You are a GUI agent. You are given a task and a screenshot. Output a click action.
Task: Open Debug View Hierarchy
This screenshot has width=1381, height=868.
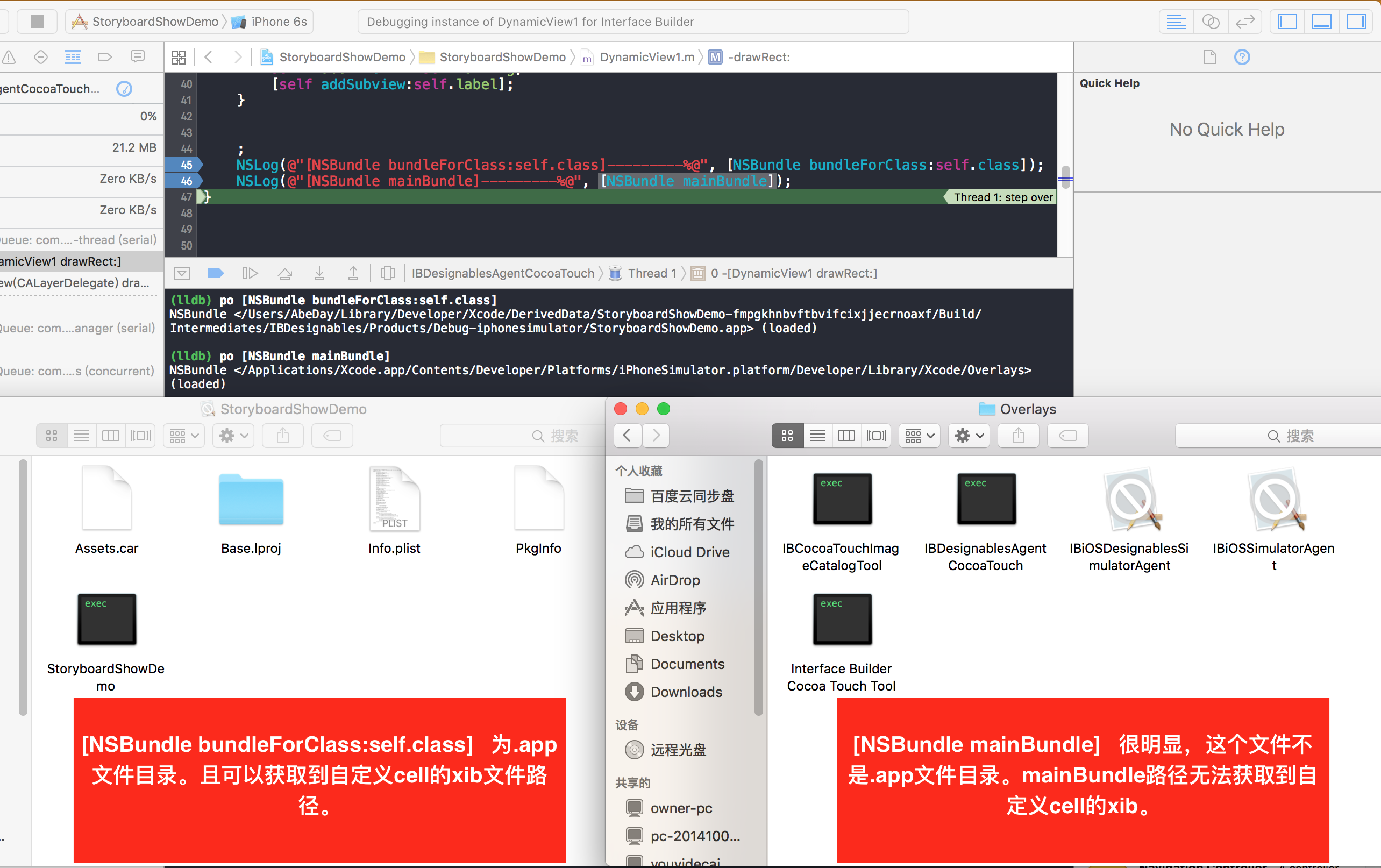(388, 273)
